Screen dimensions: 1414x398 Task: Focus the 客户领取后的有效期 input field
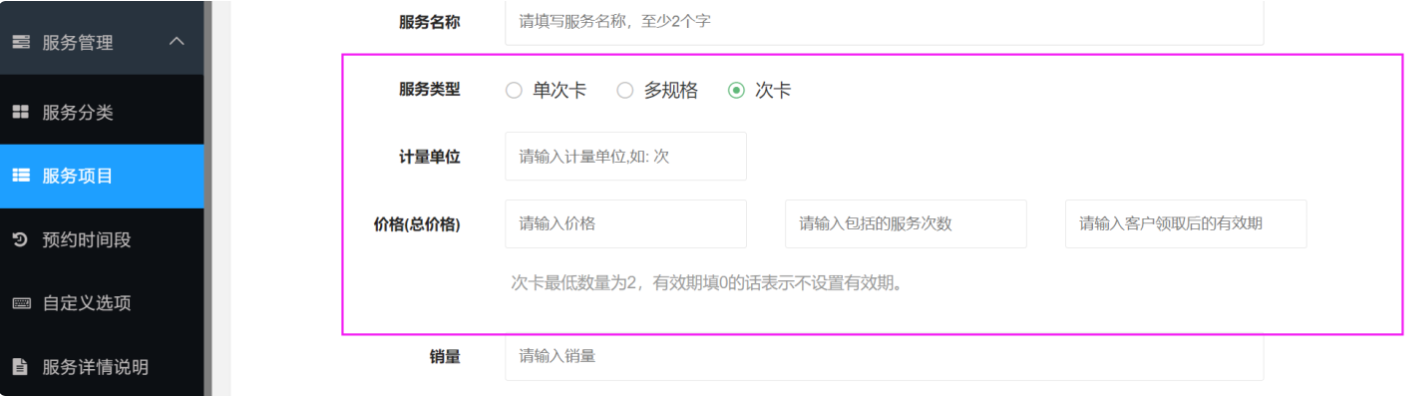coord(1186,224)
